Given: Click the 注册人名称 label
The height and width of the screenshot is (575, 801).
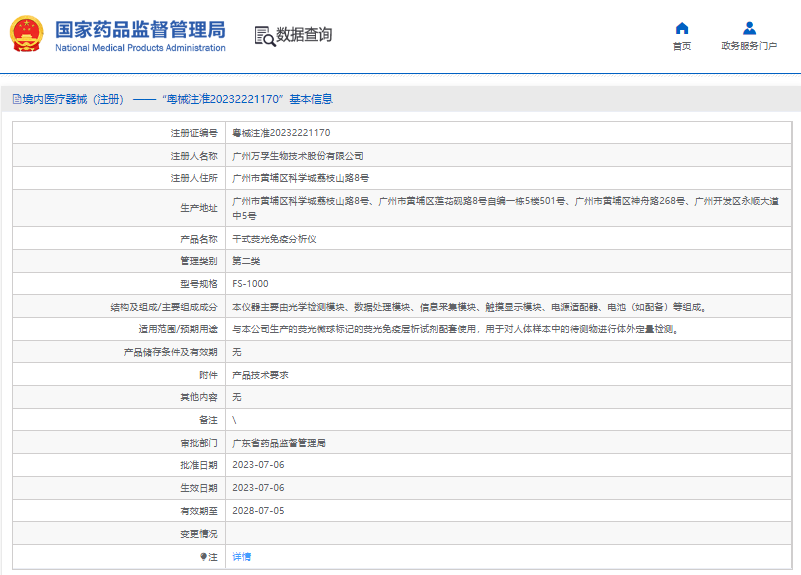Looking at the screenshot, I should 194,156.
